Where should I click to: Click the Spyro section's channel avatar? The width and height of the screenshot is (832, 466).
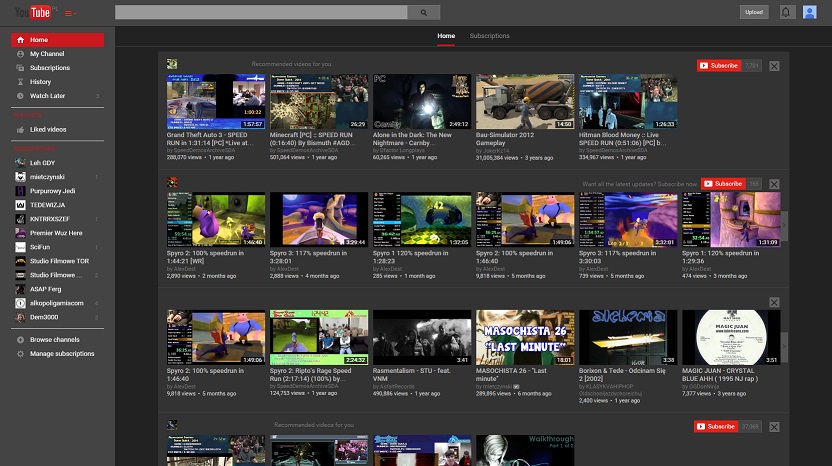(172, 182)
